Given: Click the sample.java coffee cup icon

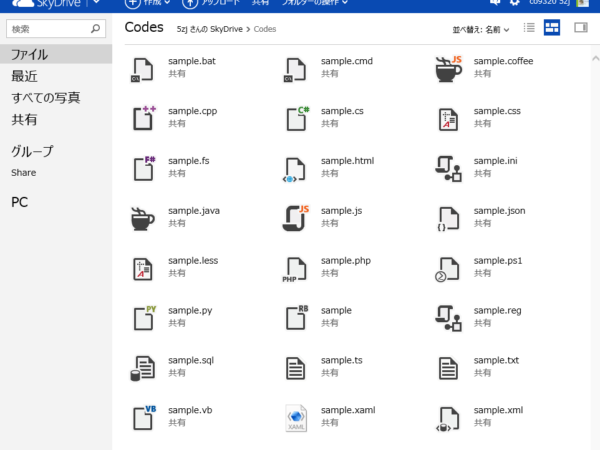Looking at the screenshot, I should (143, 219).
